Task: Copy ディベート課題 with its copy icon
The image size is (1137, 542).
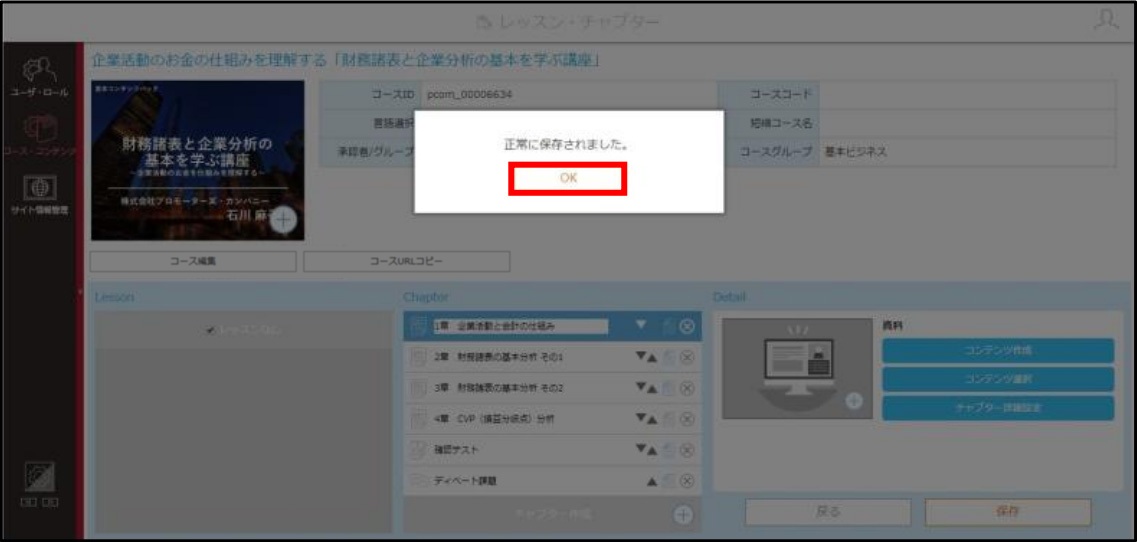Action: 669,480
